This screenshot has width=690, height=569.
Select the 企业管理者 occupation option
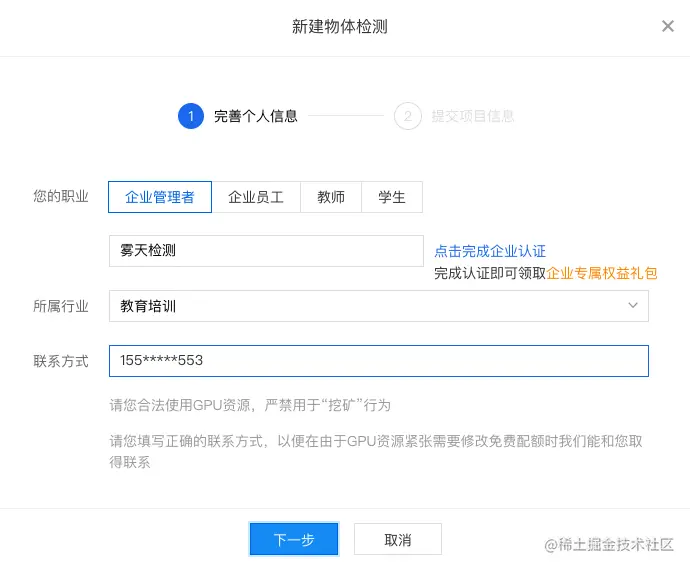click(160, 197)
